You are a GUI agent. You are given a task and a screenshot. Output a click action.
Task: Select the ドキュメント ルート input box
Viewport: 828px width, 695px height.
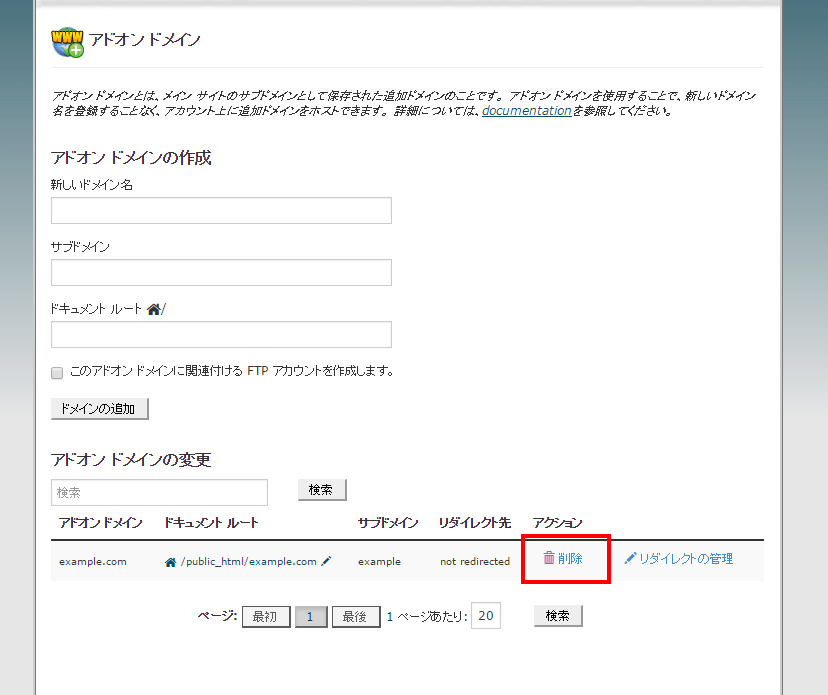click(221, 334)
